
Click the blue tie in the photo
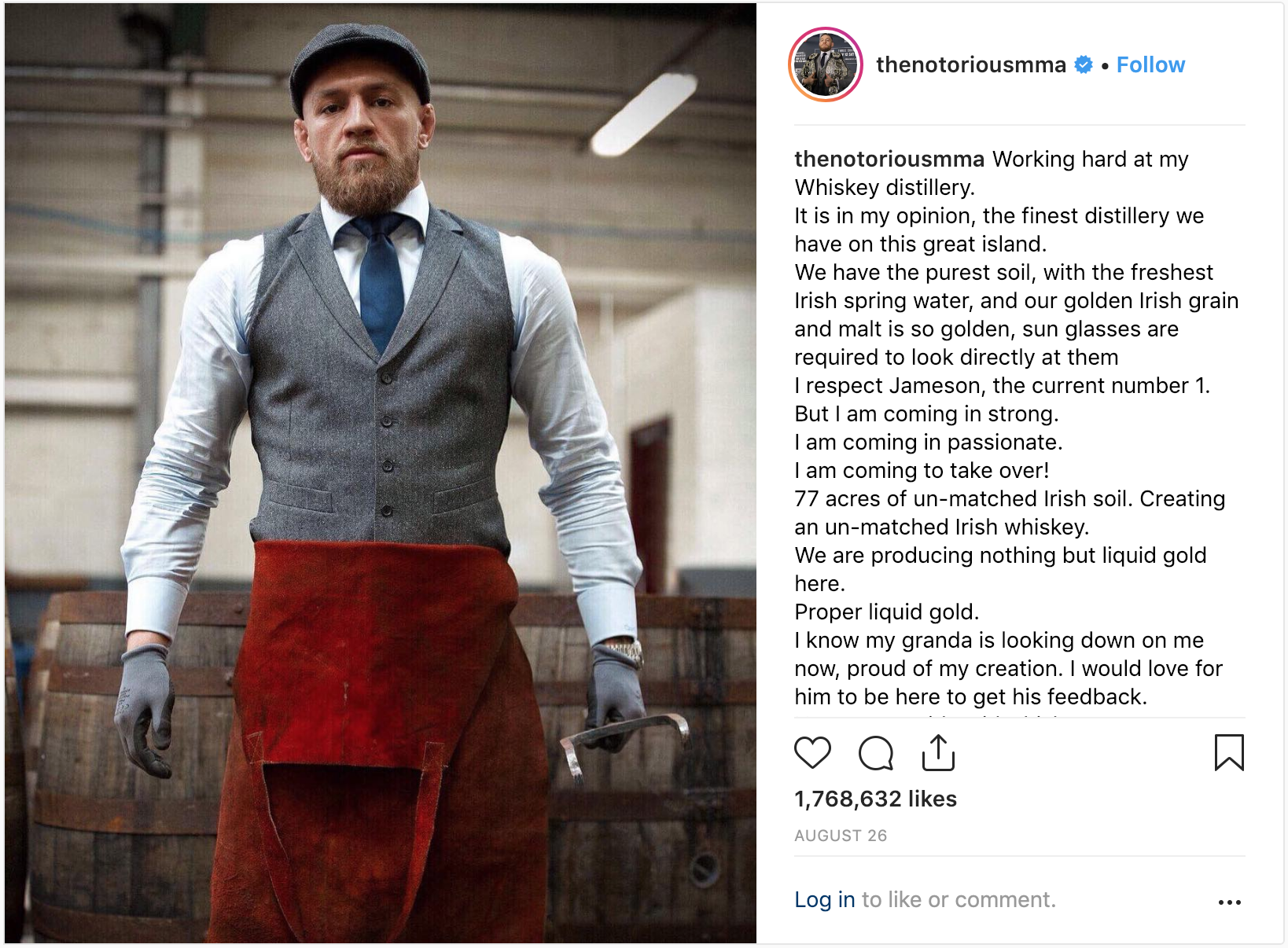coord(382,283)
